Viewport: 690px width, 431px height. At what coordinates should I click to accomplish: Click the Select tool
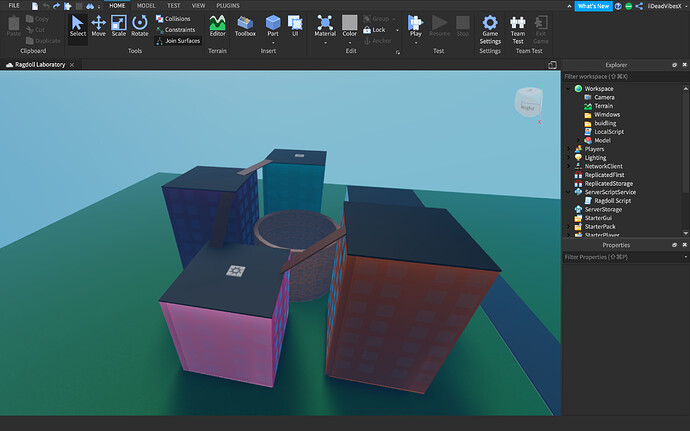(78, 26)
